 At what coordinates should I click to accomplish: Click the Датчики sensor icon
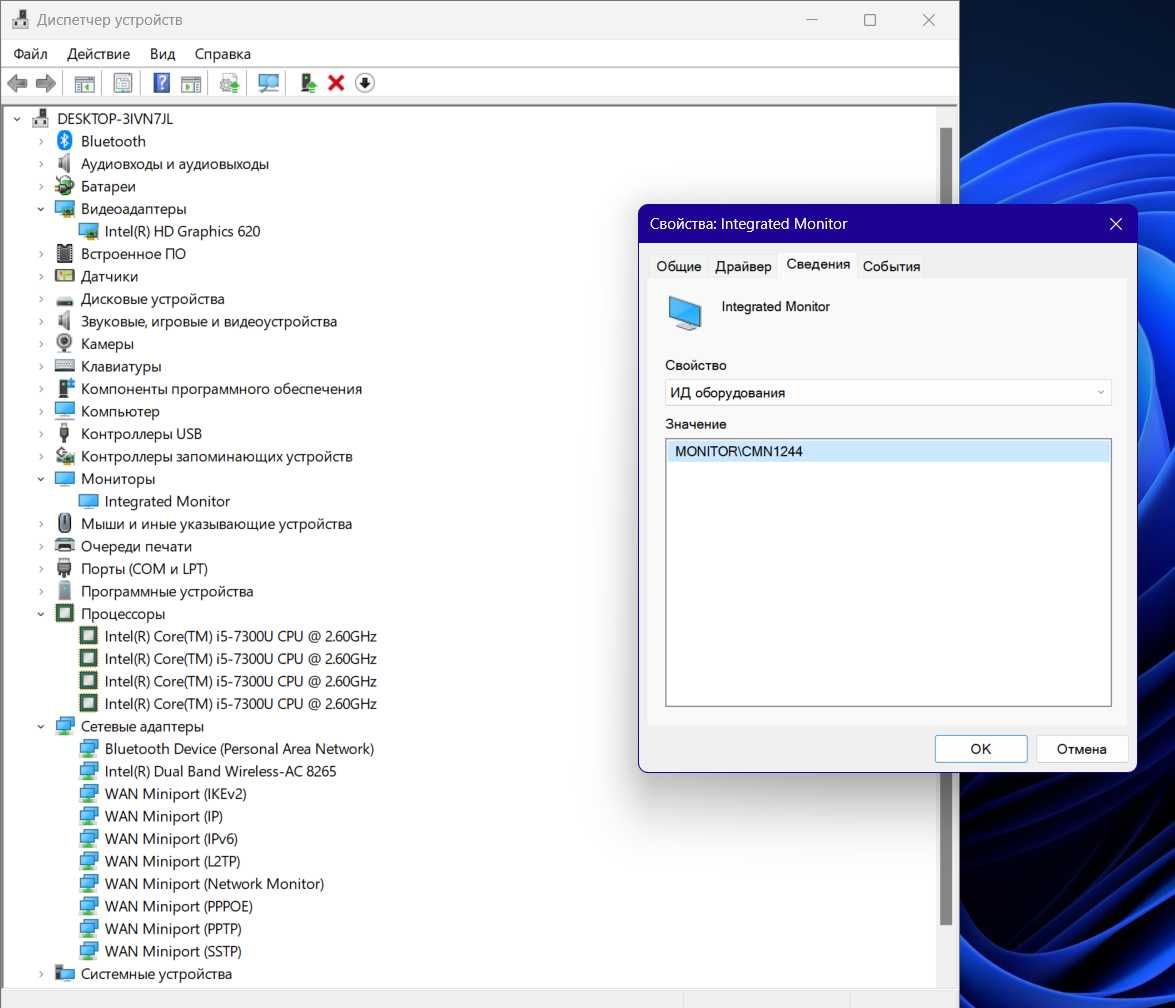(x=65, y=276)
